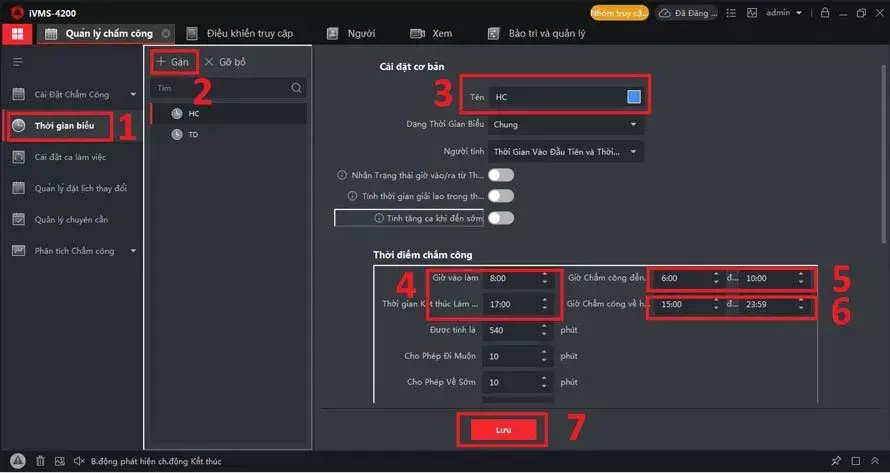The image size is (890, 473).
Task: Click the search magnifier icon
Action: pos(296,88)
